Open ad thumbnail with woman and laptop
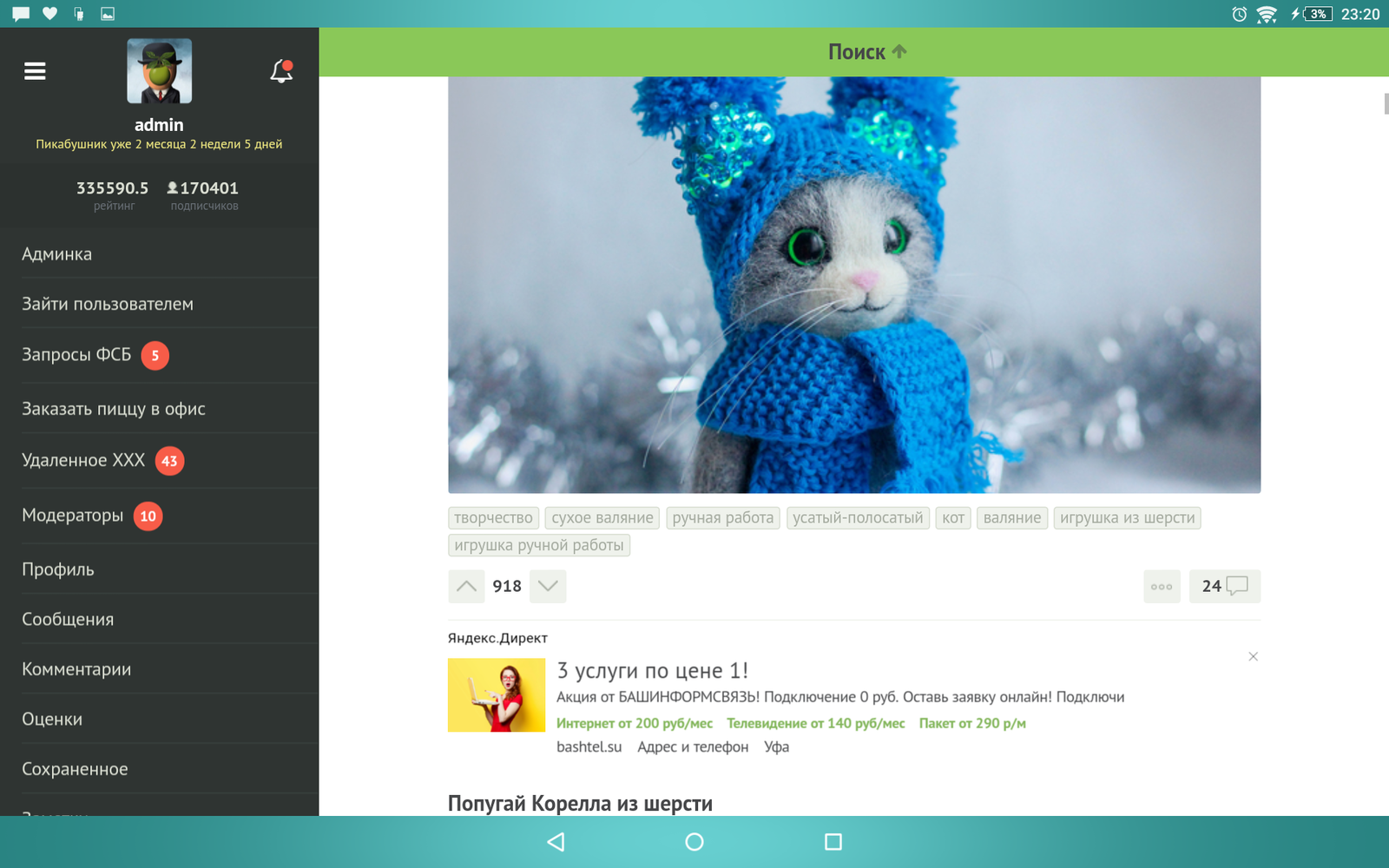The height and width of the screenshot is (868, 1389). (497, 694)
